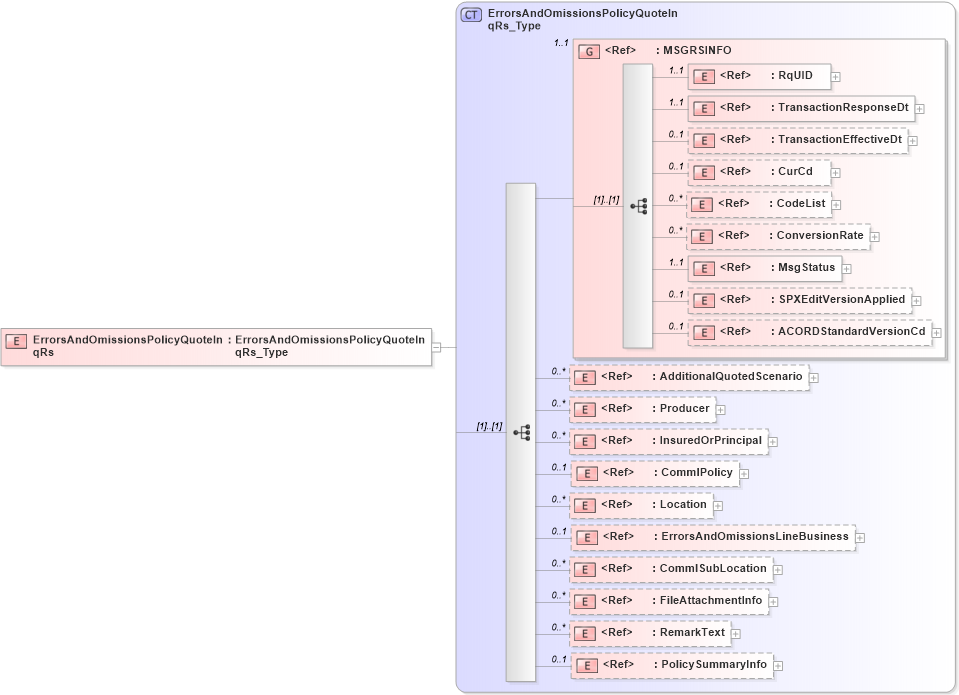Click the E icon next to CommlPolicy
The image size is (959, 695).
pyautogui.click(x=585, y=472)
